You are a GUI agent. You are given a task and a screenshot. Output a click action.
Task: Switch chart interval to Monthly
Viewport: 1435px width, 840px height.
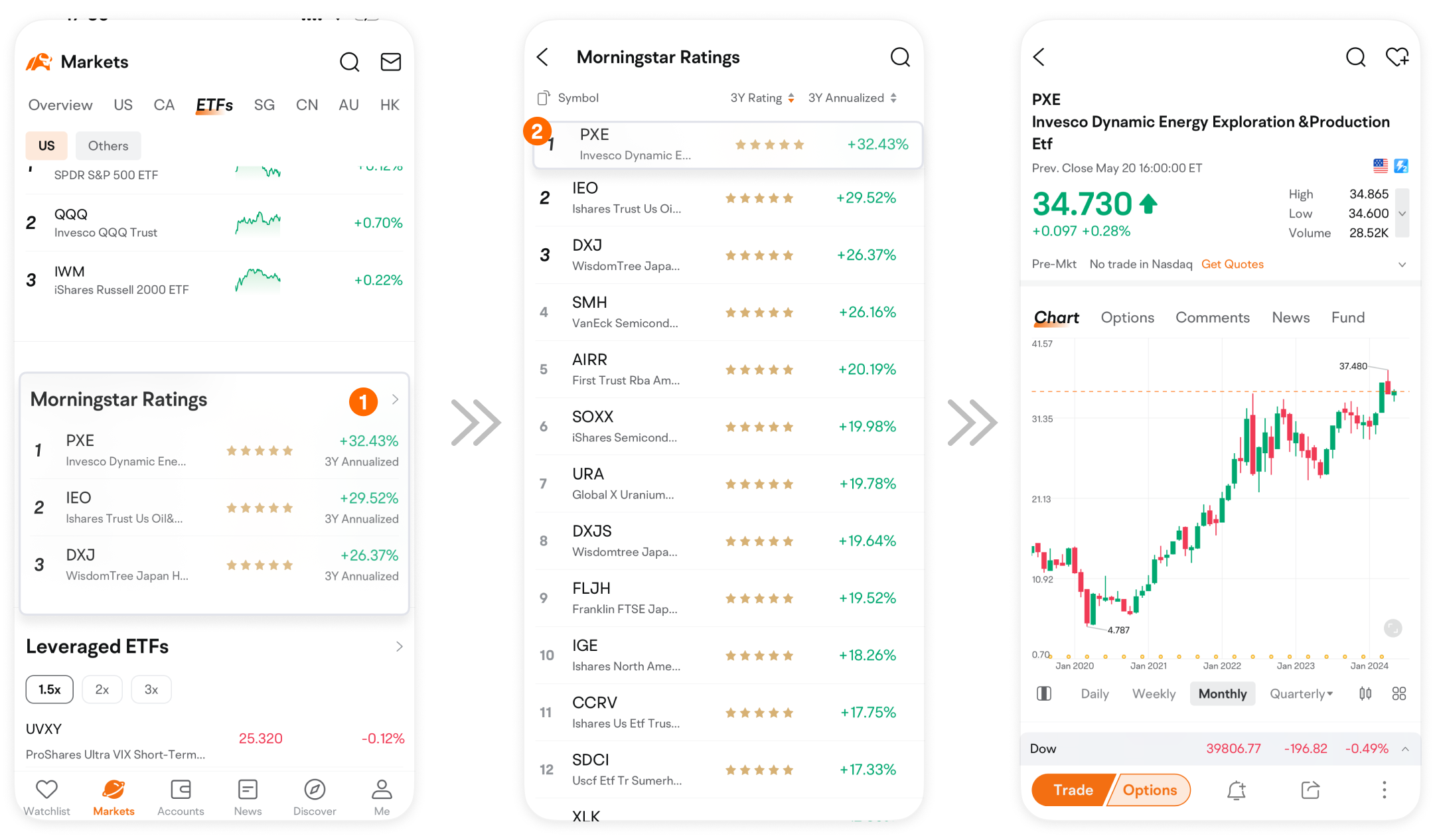pos(1223,694)
